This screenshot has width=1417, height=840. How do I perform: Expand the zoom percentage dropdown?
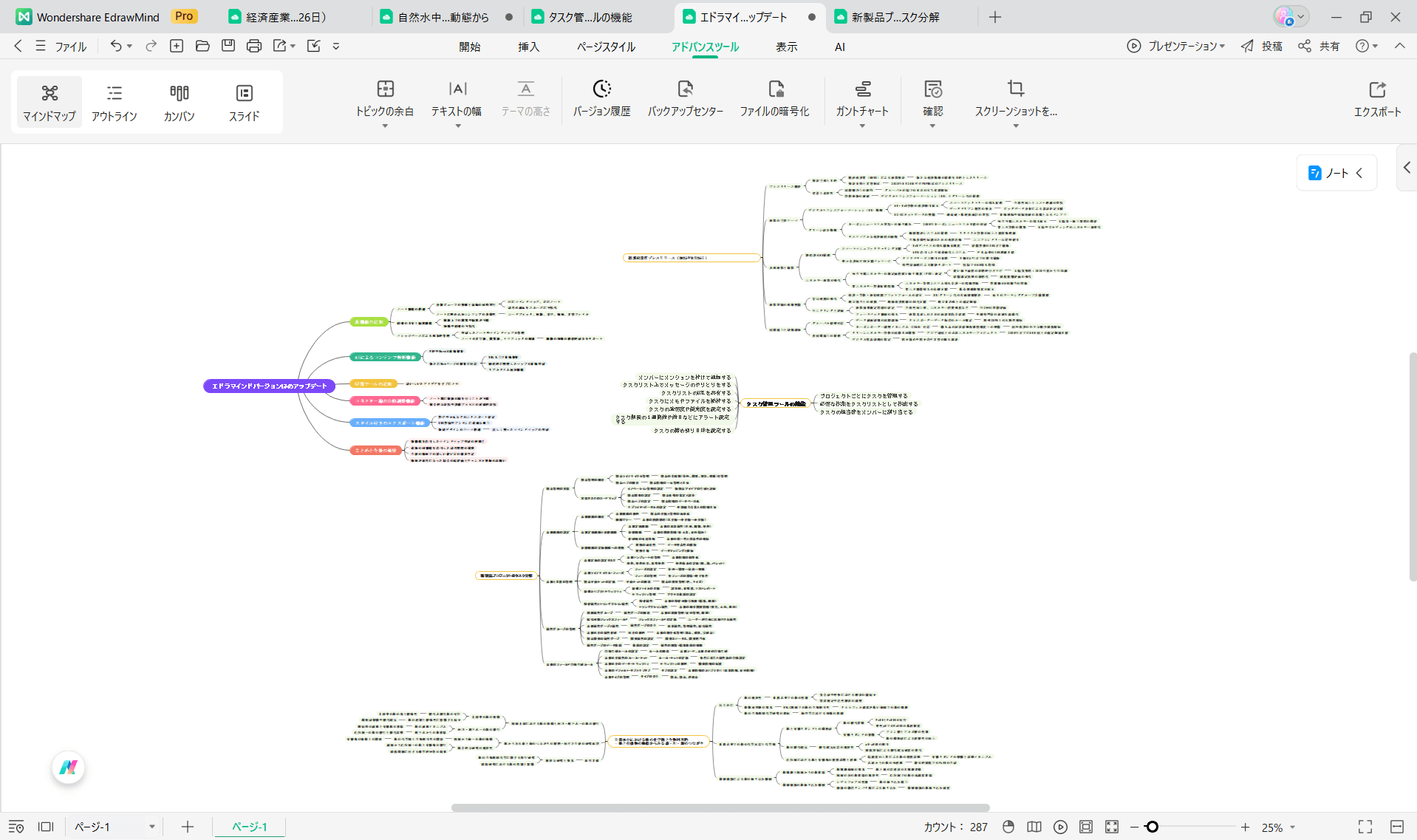pos(1292,827)
